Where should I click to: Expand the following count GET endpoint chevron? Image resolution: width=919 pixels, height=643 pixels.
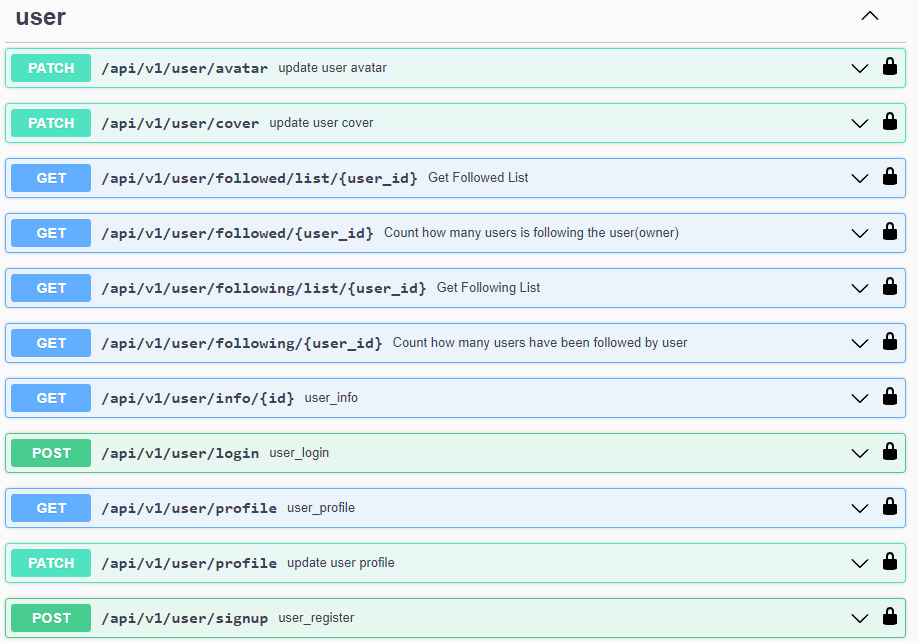[x=858, y=343]
